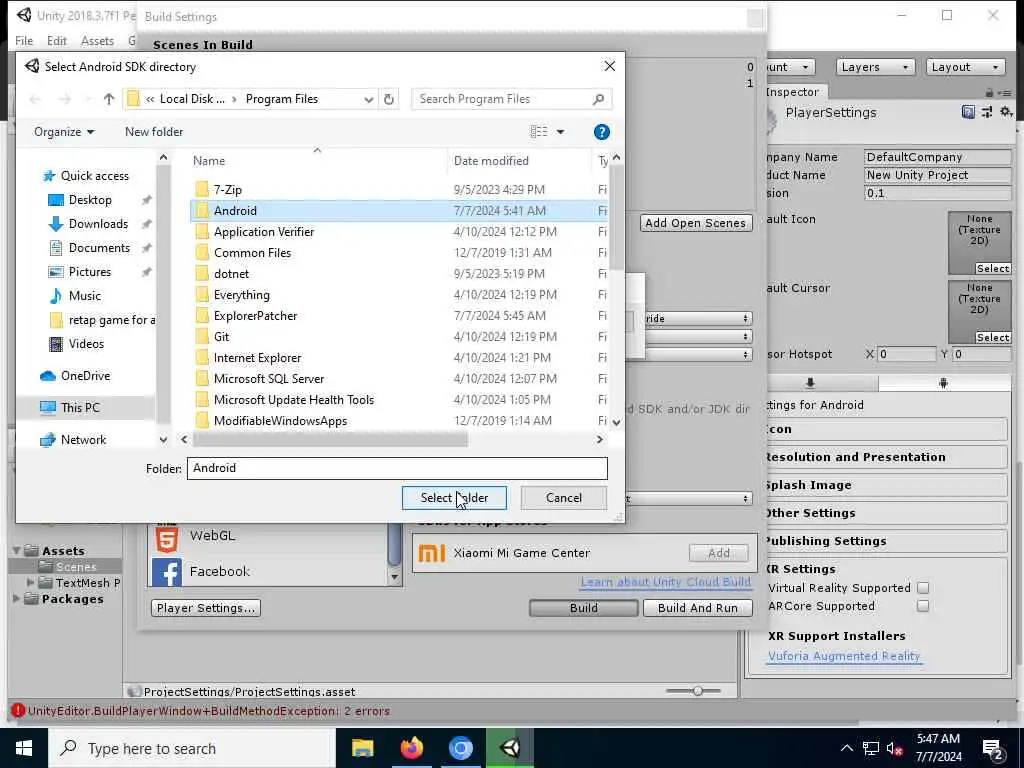Screen dimensions: 1024x768
Task: Open Music in navigation pane
Action: click(x=85, y=296)
